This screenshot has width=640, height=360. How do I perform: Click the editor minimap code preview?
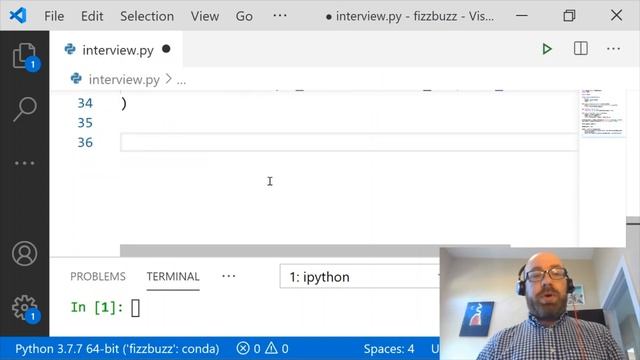tap(602, 113)
